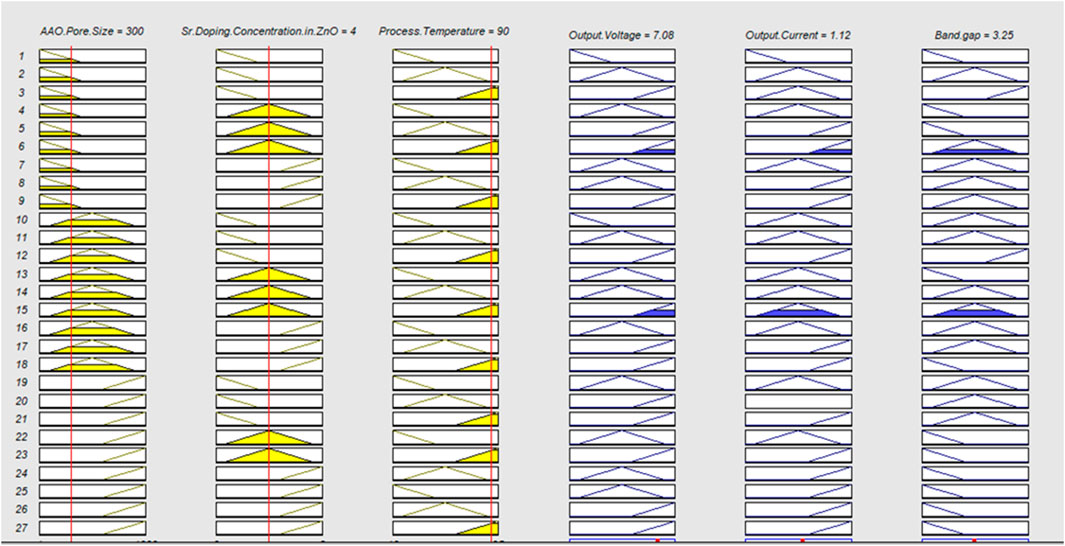Click the red Sr.Doping.Concentration input line
Image resolution: width=1065 pixels, height=546 pixels.
269,292
